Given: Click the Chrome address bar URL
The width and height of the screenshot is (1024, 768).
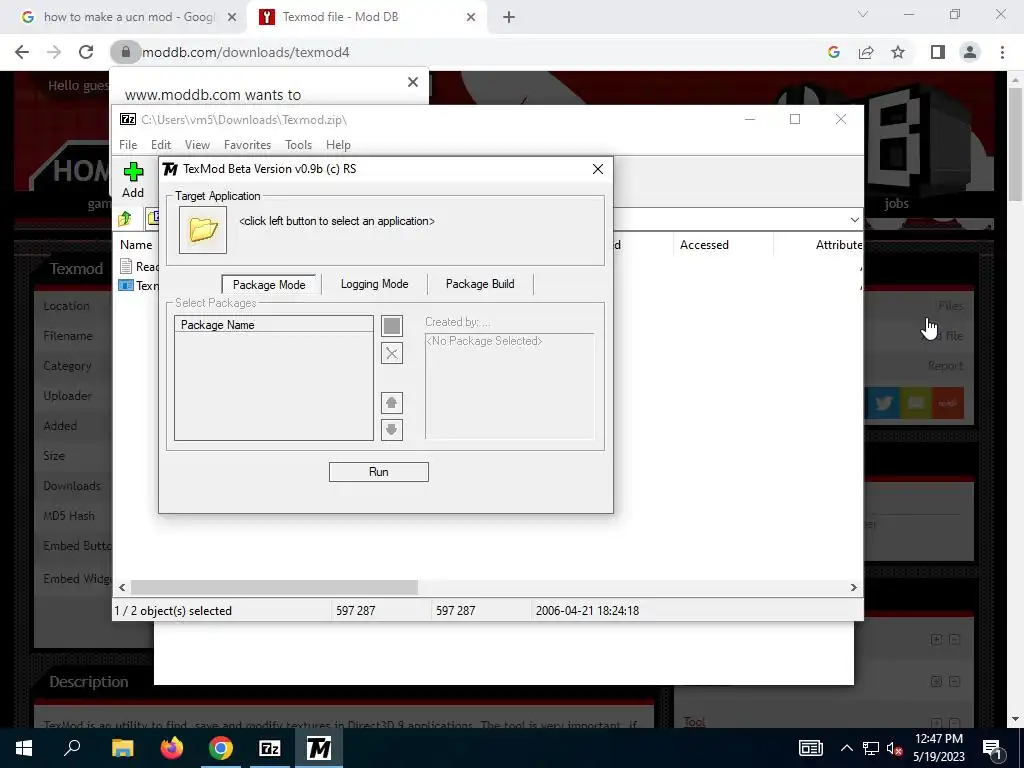Looking at the screenshot, I should [x=246, y=52].
